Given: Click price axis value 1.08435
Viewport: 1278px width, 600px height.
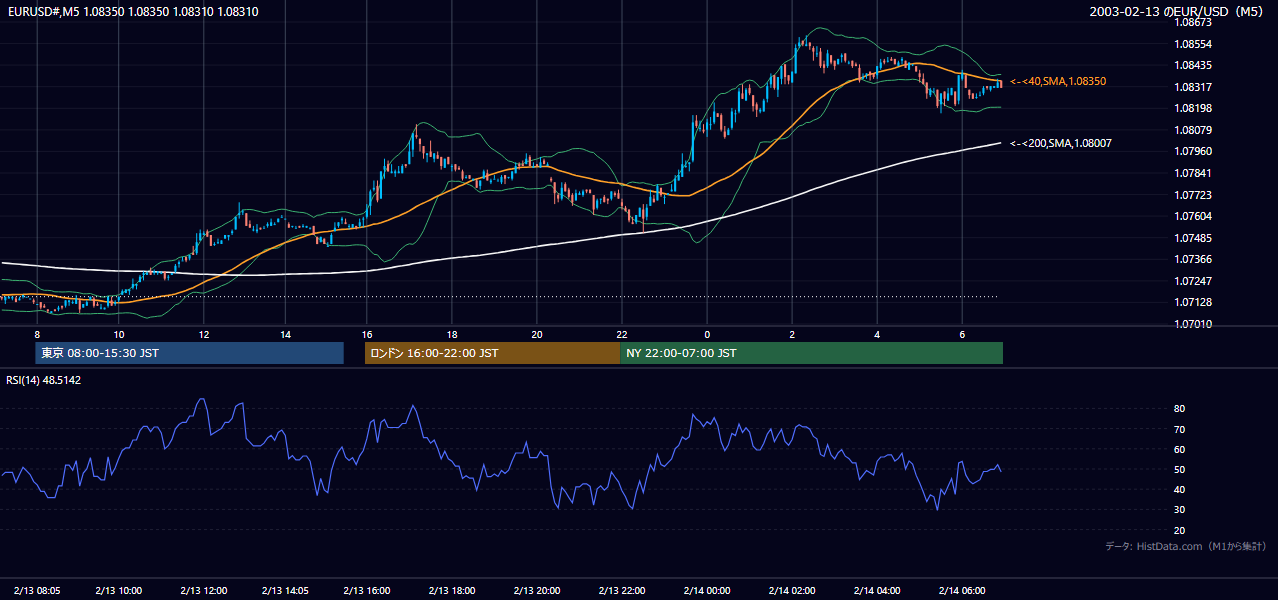Looking at the screenshot, I should click(1192, 65).
